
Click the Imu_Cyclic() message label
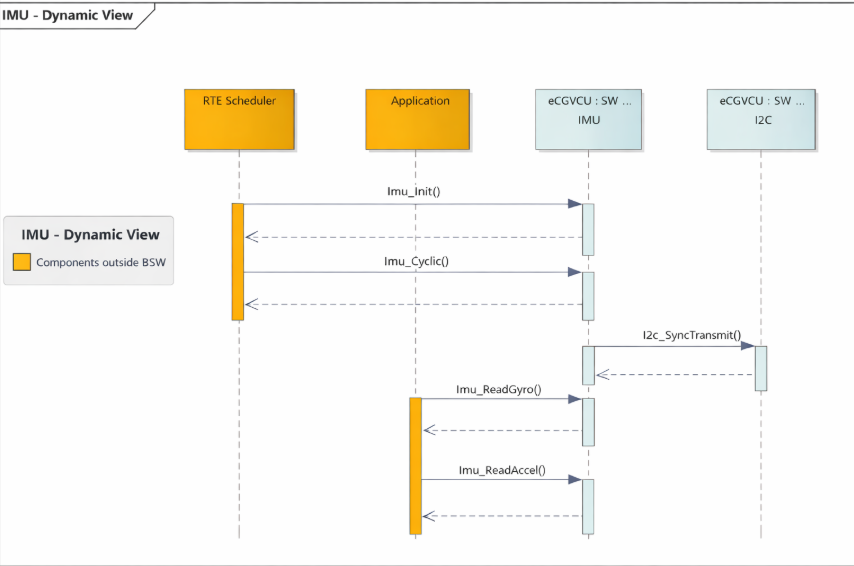coord(416,261)
